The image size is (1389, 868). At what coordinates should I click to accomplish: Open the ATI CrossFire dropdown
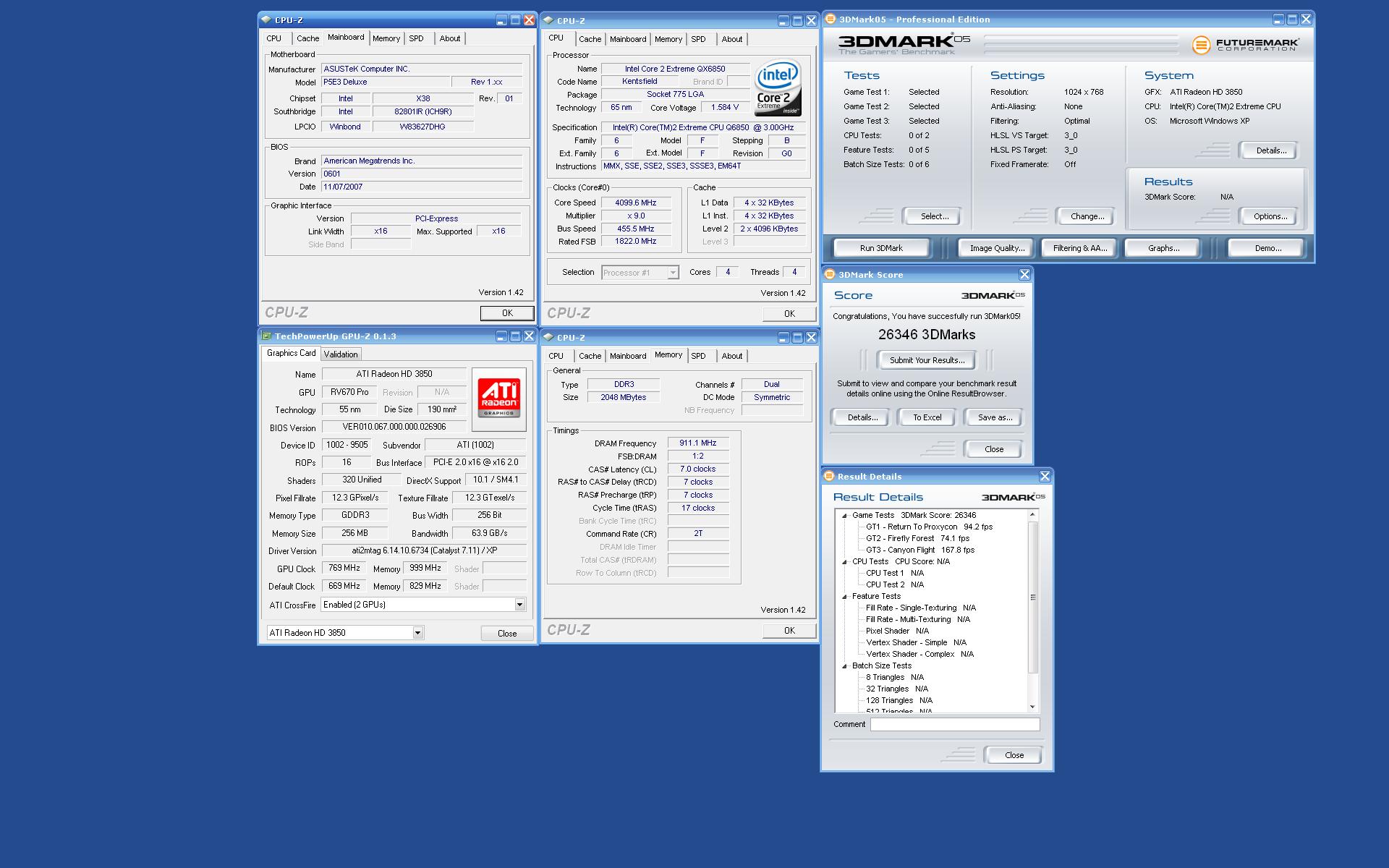point(519,605)
